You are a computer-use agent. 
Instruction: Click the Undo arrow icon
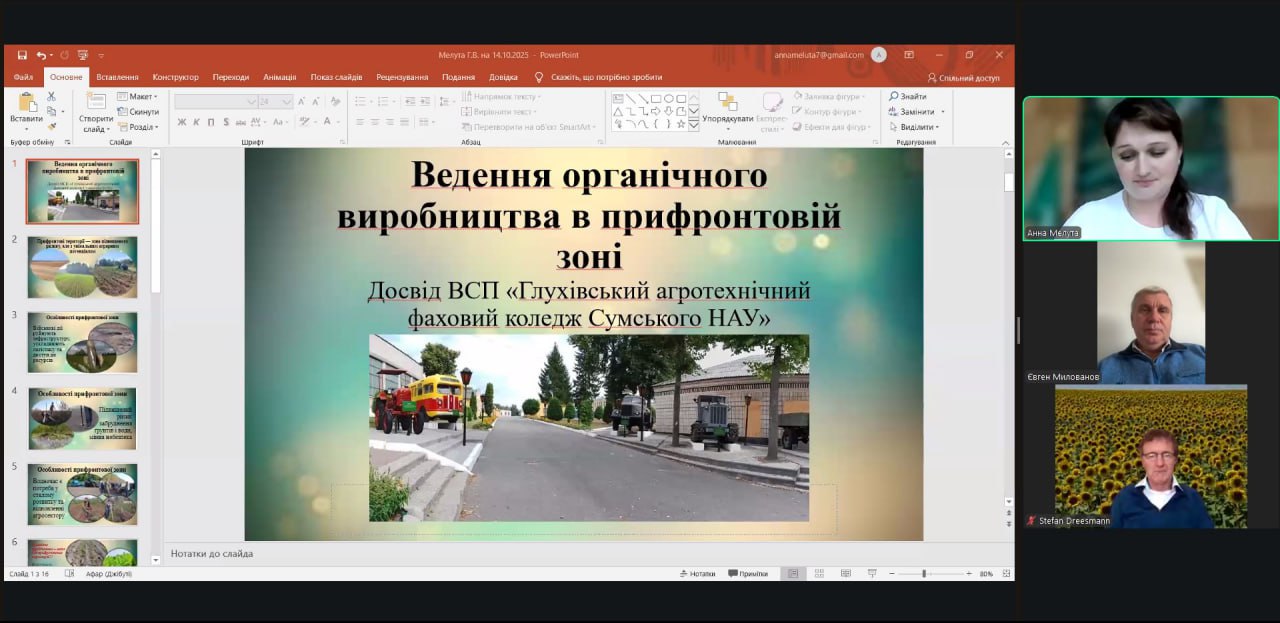41,55
